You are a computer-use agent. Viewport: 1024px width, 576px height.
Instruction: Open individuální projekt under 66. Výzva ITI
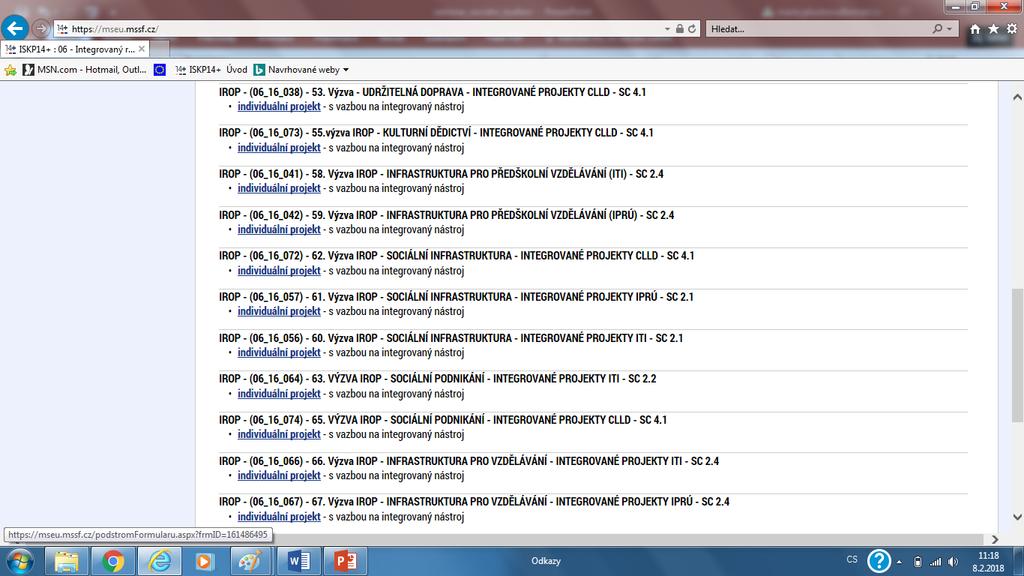[x=279, y=475]
